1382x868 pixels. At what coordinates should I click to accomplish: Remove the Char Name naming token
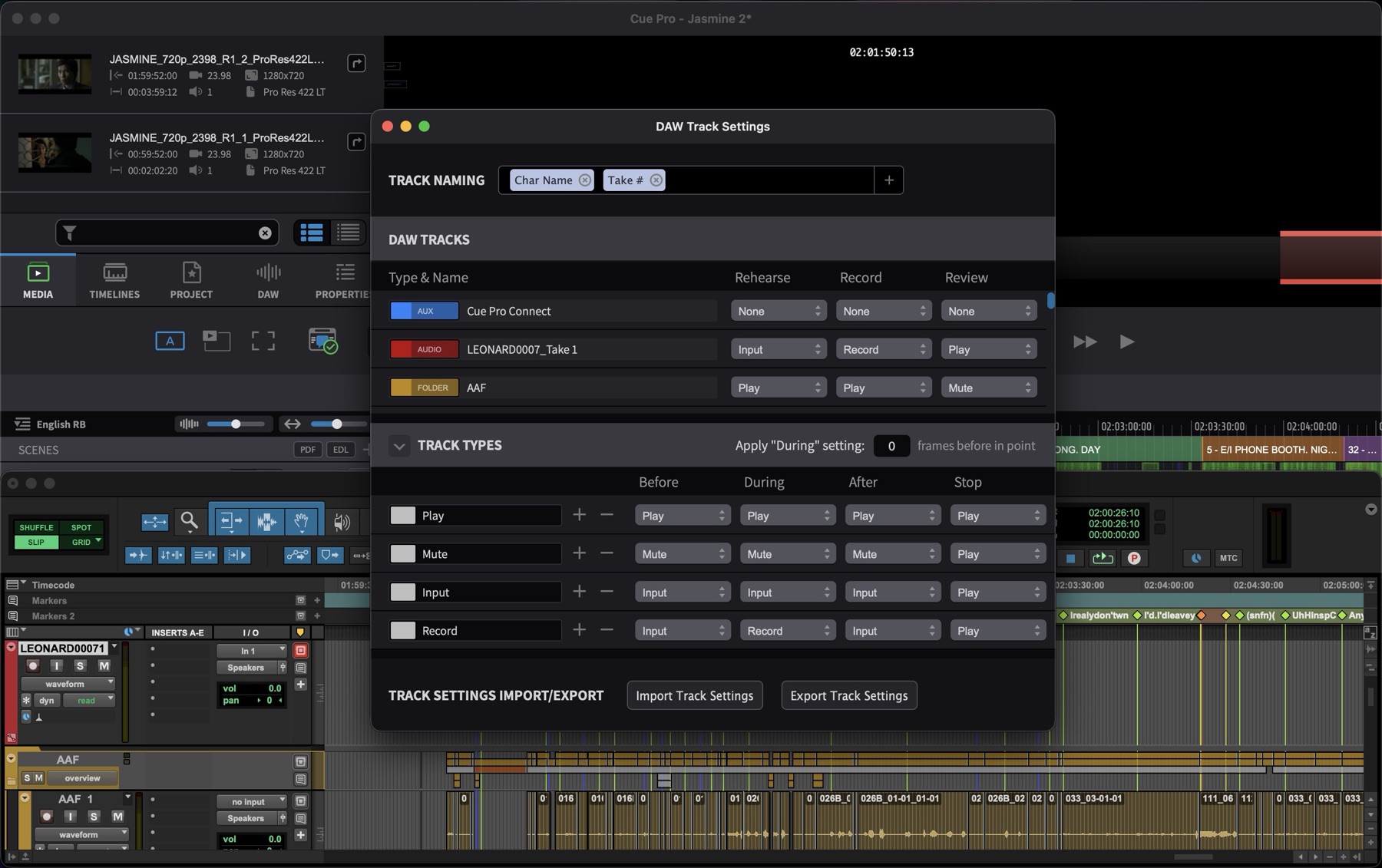[585, 180]
